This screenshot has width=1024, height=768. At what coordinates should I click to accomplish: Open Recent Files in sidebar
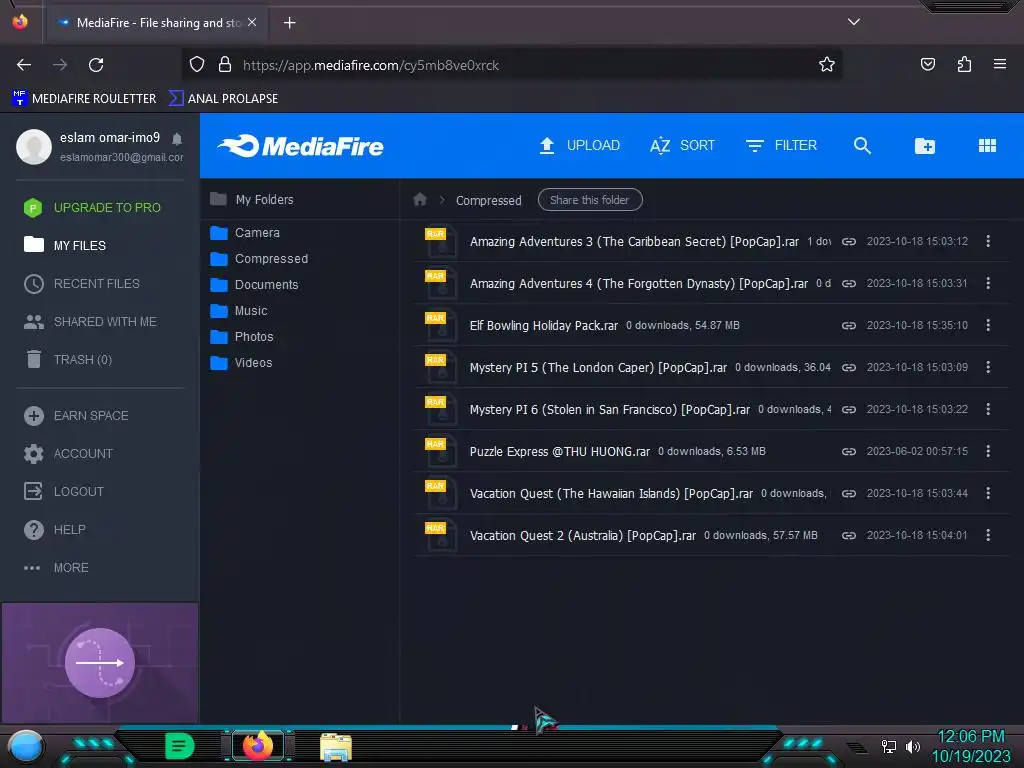[82, 283]
